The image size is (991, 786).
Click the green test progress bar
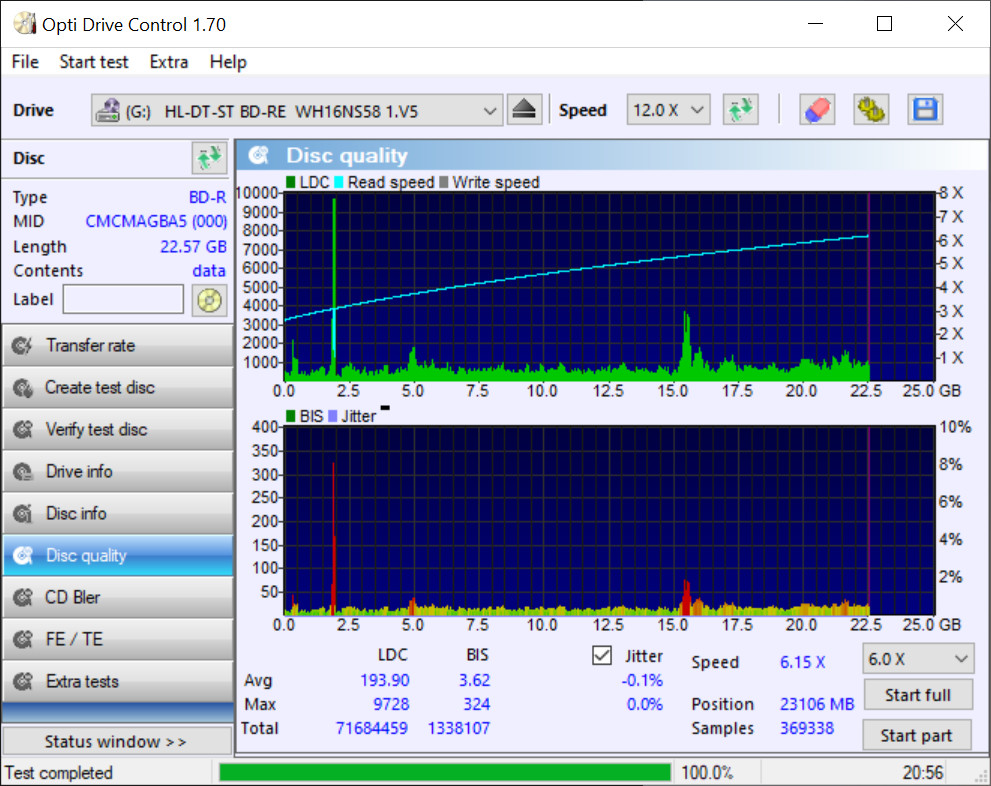(445, 773)
